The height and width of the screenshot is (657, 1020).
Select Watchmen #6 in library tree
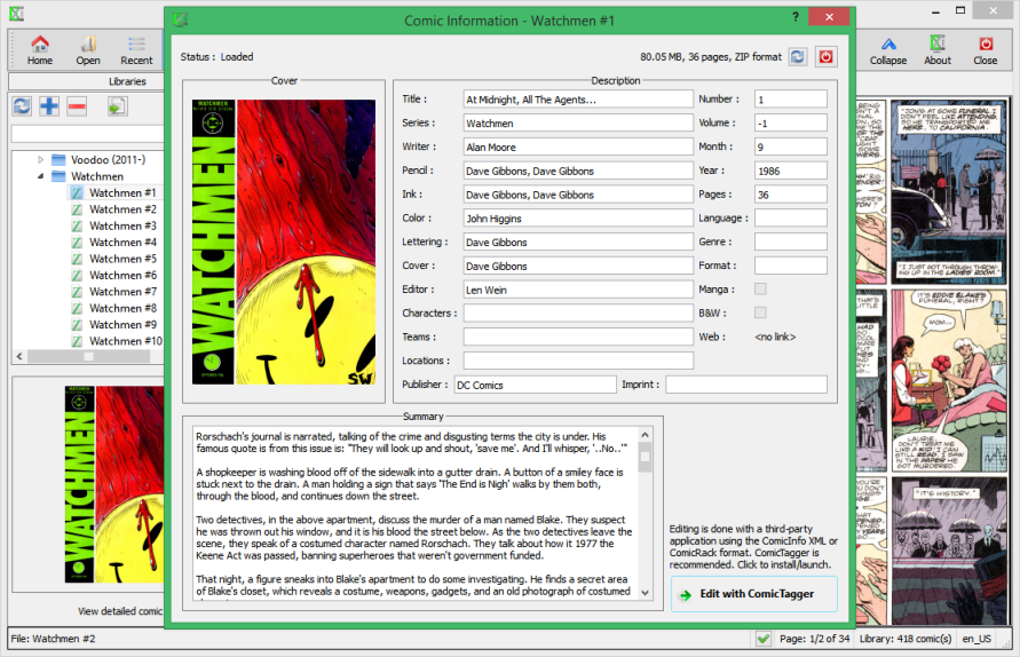tap(123, 275)
